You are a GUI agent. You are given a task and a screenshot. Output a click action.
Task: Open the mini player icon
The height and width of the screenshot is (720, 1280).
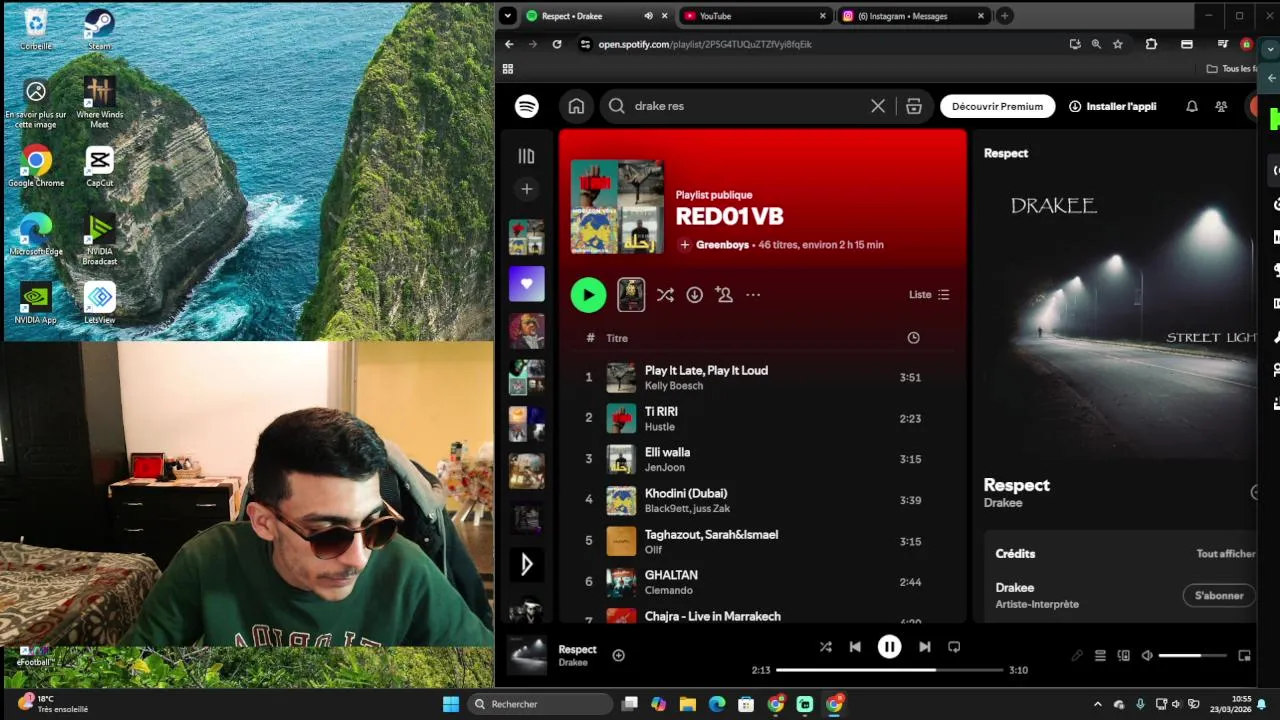tap(1244, 656)
